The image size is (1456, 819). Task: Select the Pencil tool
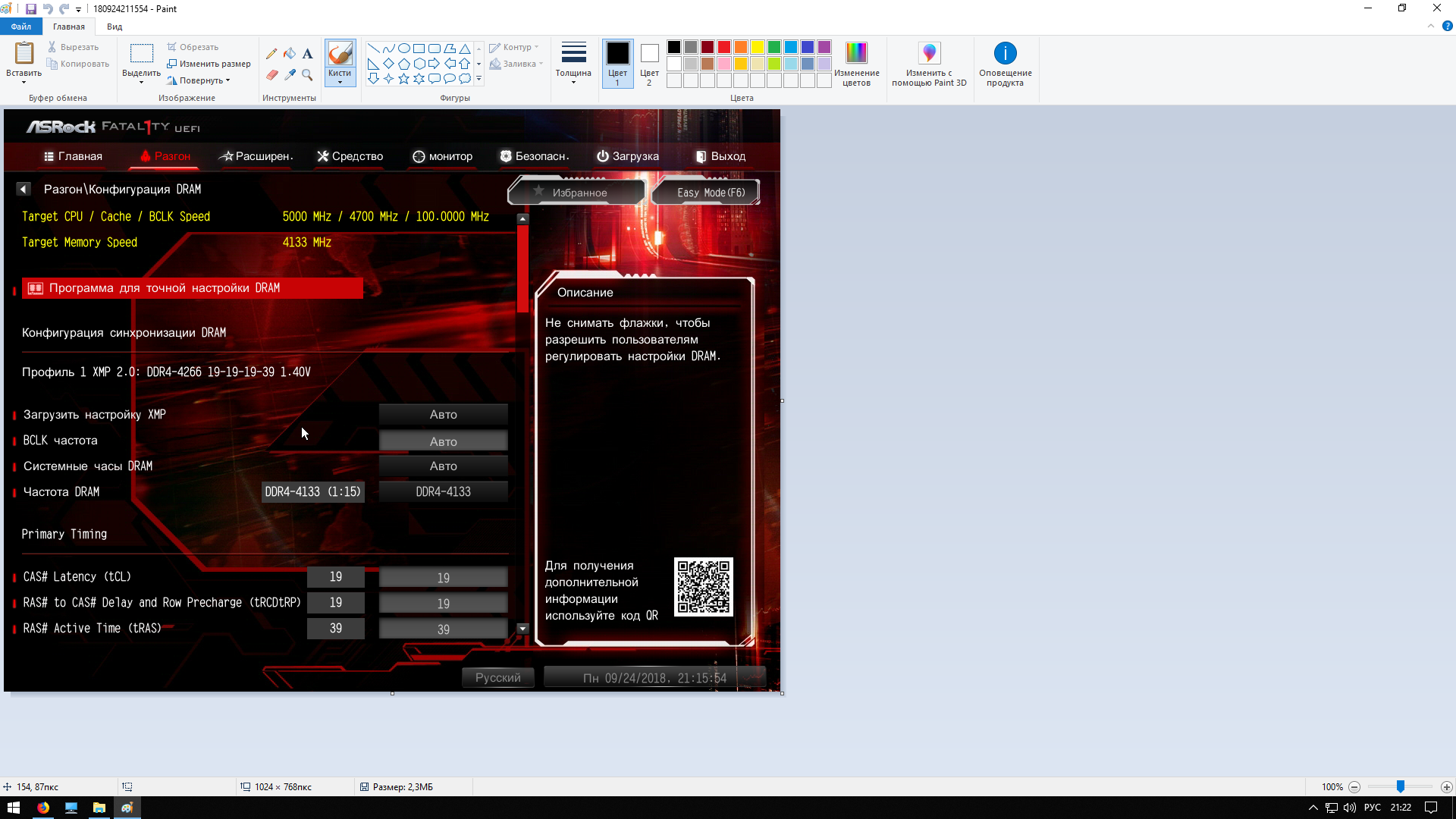271,54
